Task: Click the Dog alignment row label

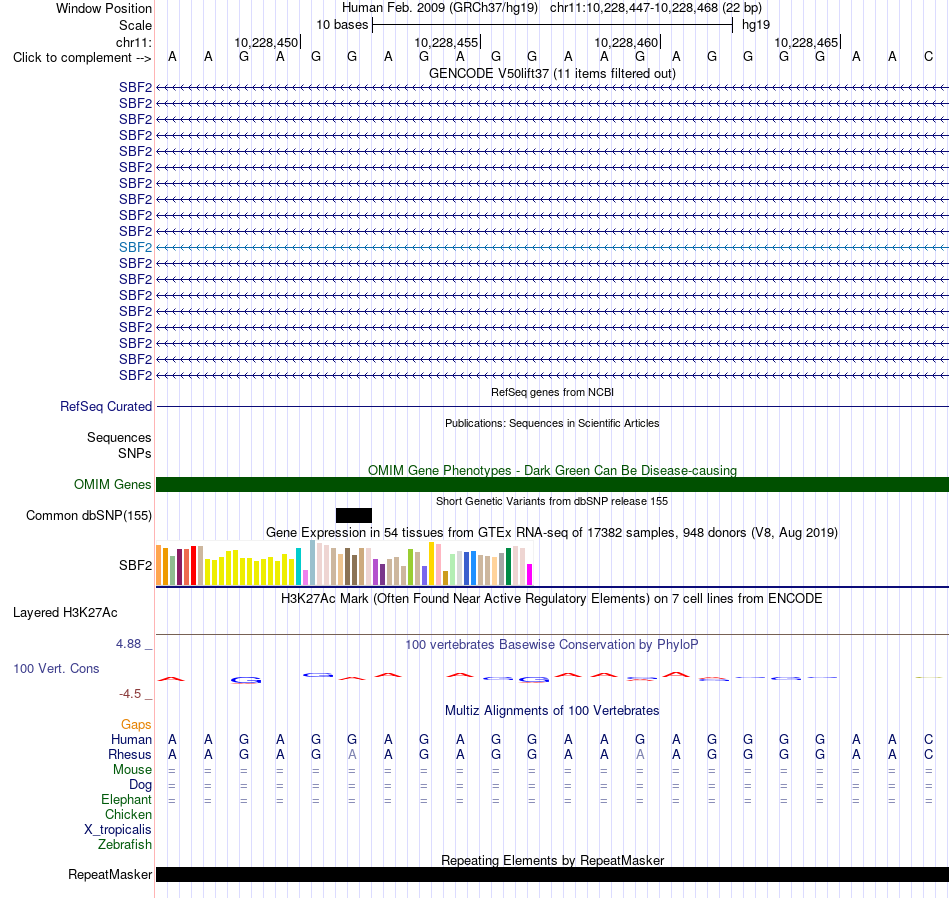Action: [140, 785]
